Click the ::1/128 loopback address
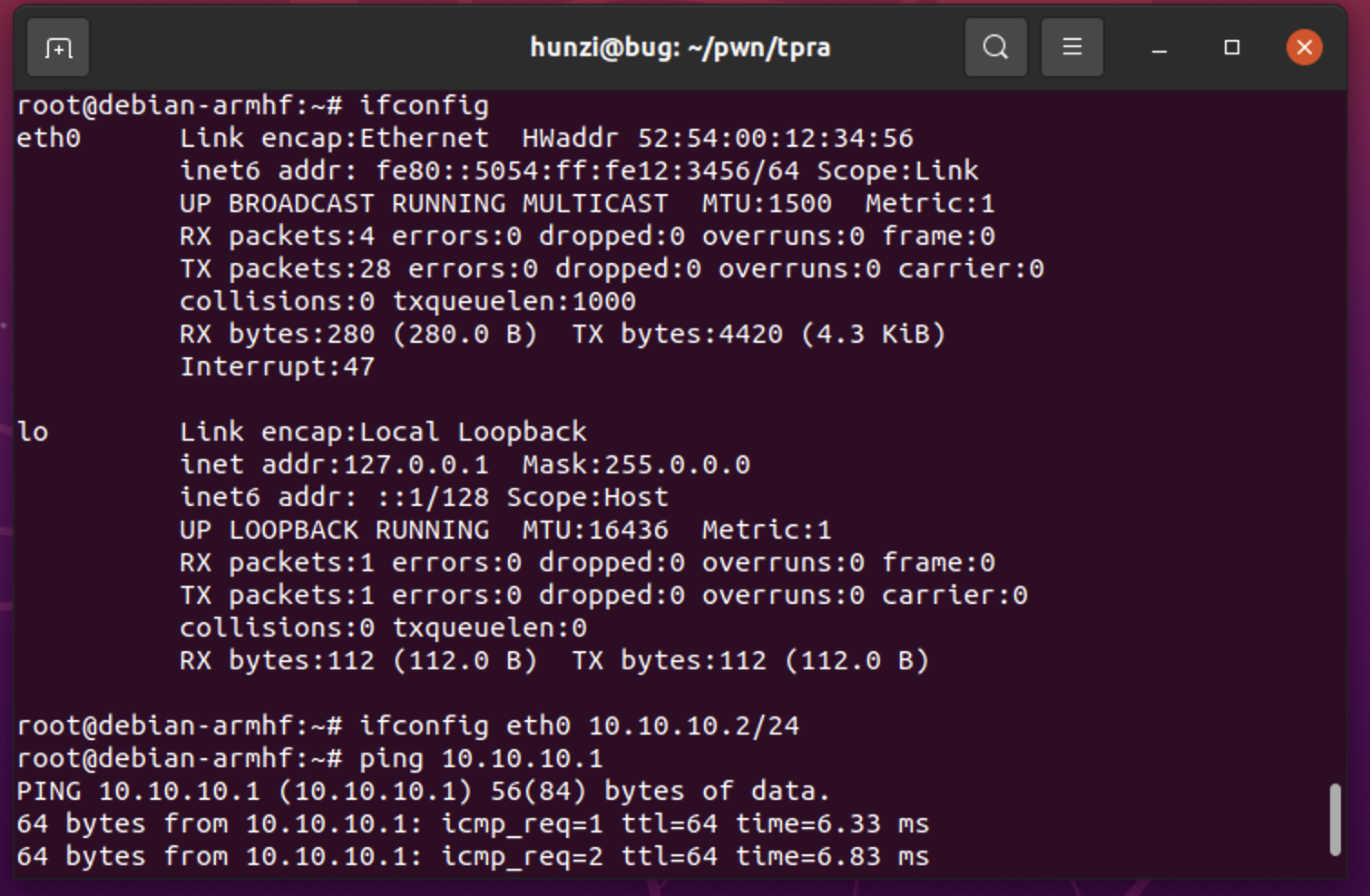Viewport: 1370px width, 896px height. coord(432,497)
